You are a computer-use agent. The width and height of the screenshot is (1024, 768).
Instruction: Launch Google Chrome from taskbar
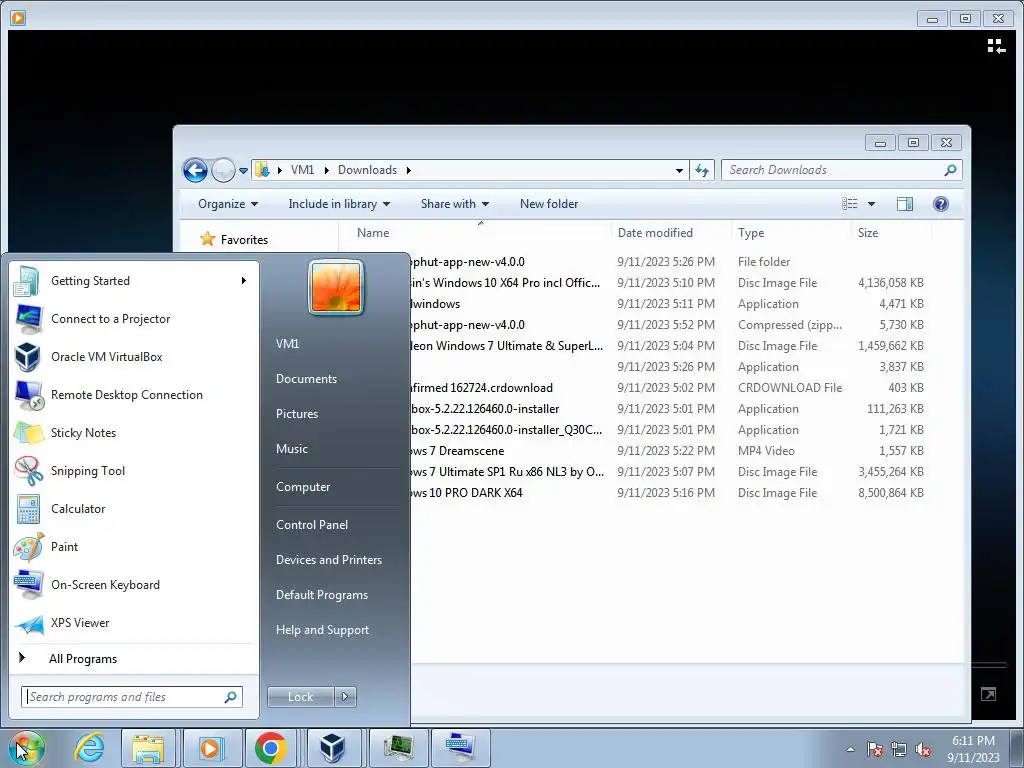pos(271,748)
